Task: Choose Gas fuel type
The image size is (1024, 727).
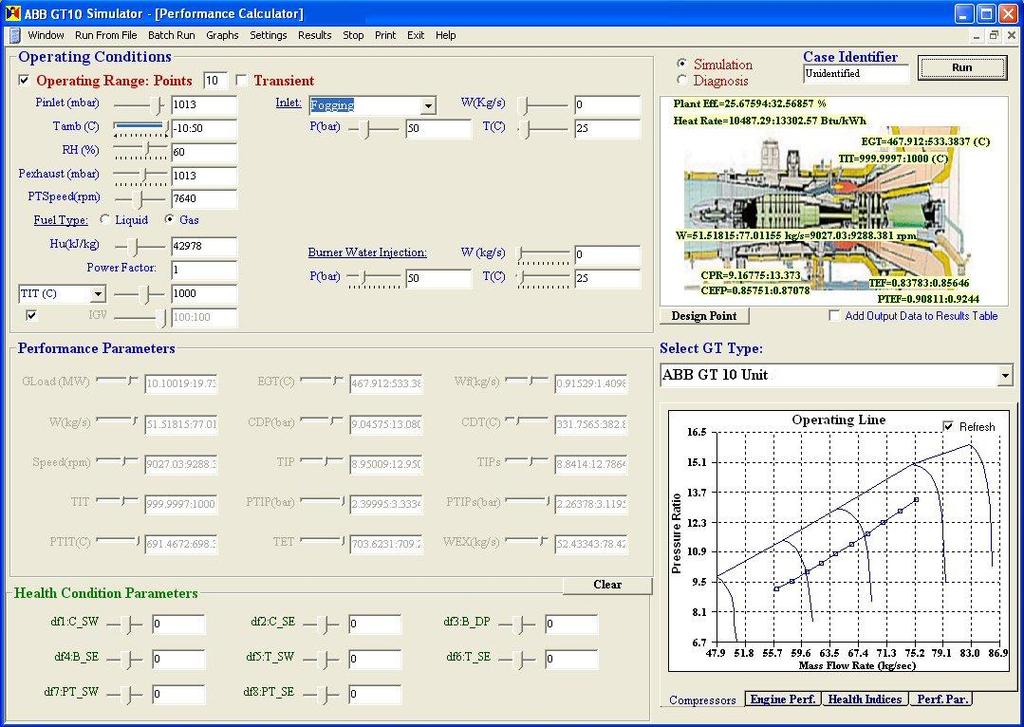Action: coord(169,219)
